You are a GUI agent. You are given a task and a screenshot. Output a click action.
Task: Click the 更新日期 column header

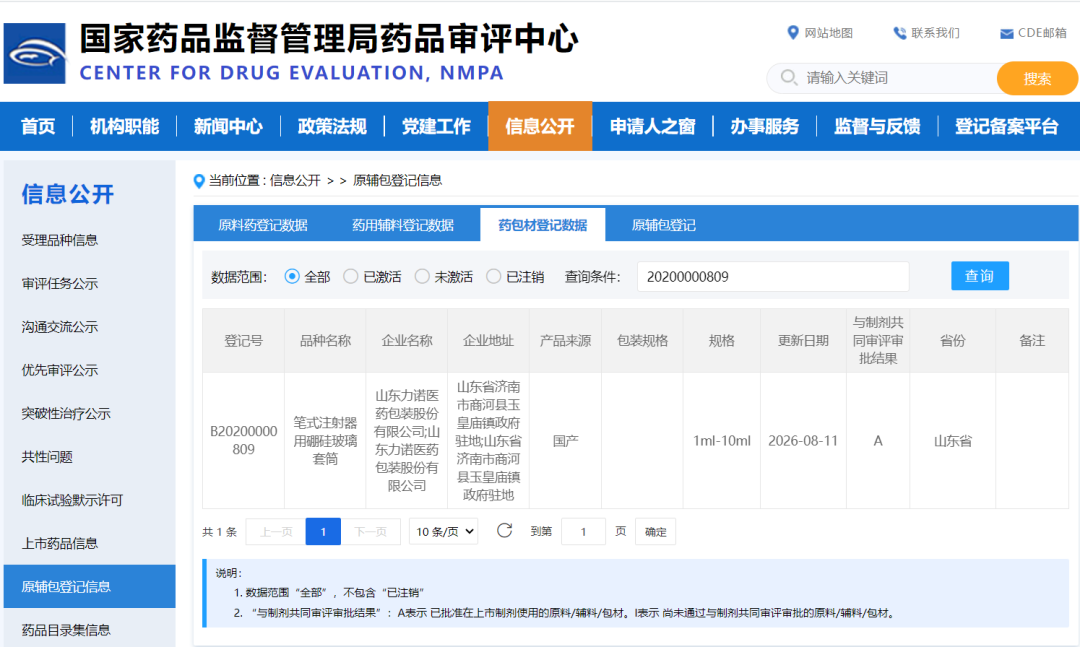pyautogui.click(x=803, y=340)
